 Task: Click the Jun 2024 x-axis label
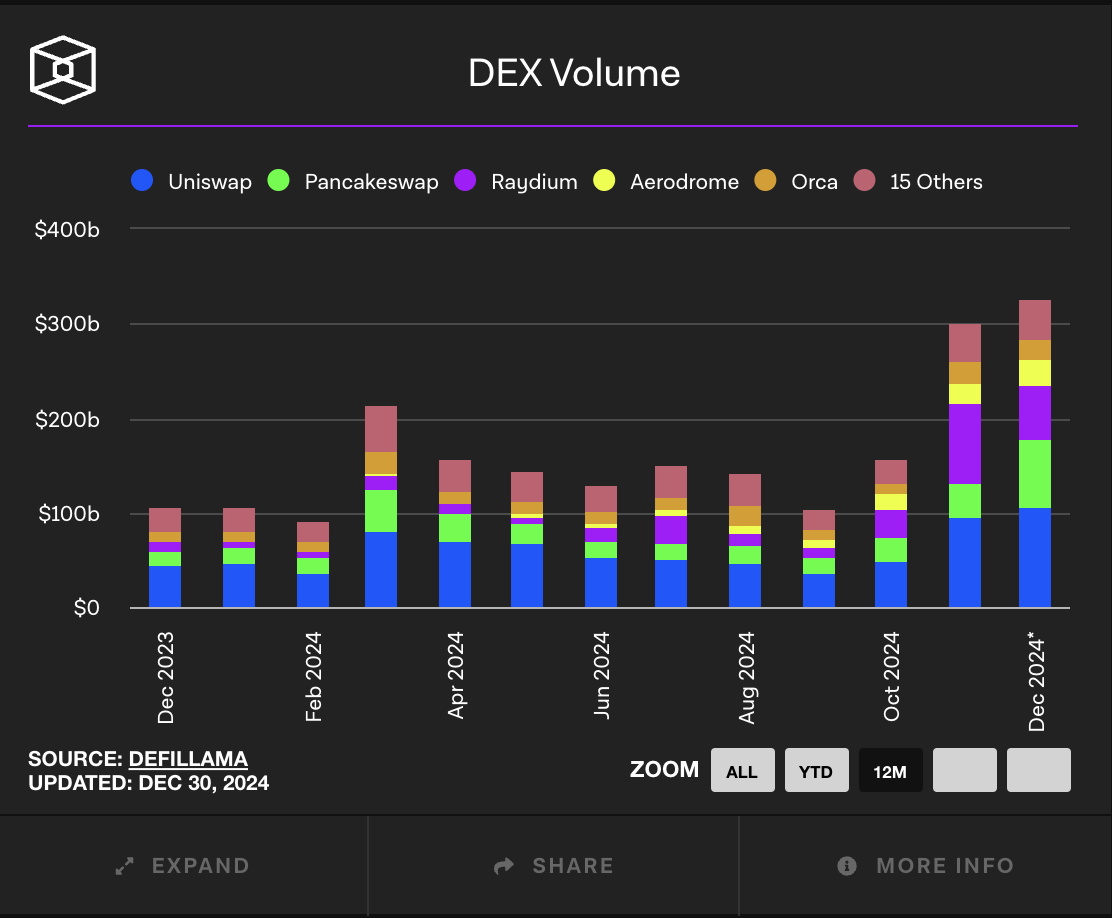(601, 675)
